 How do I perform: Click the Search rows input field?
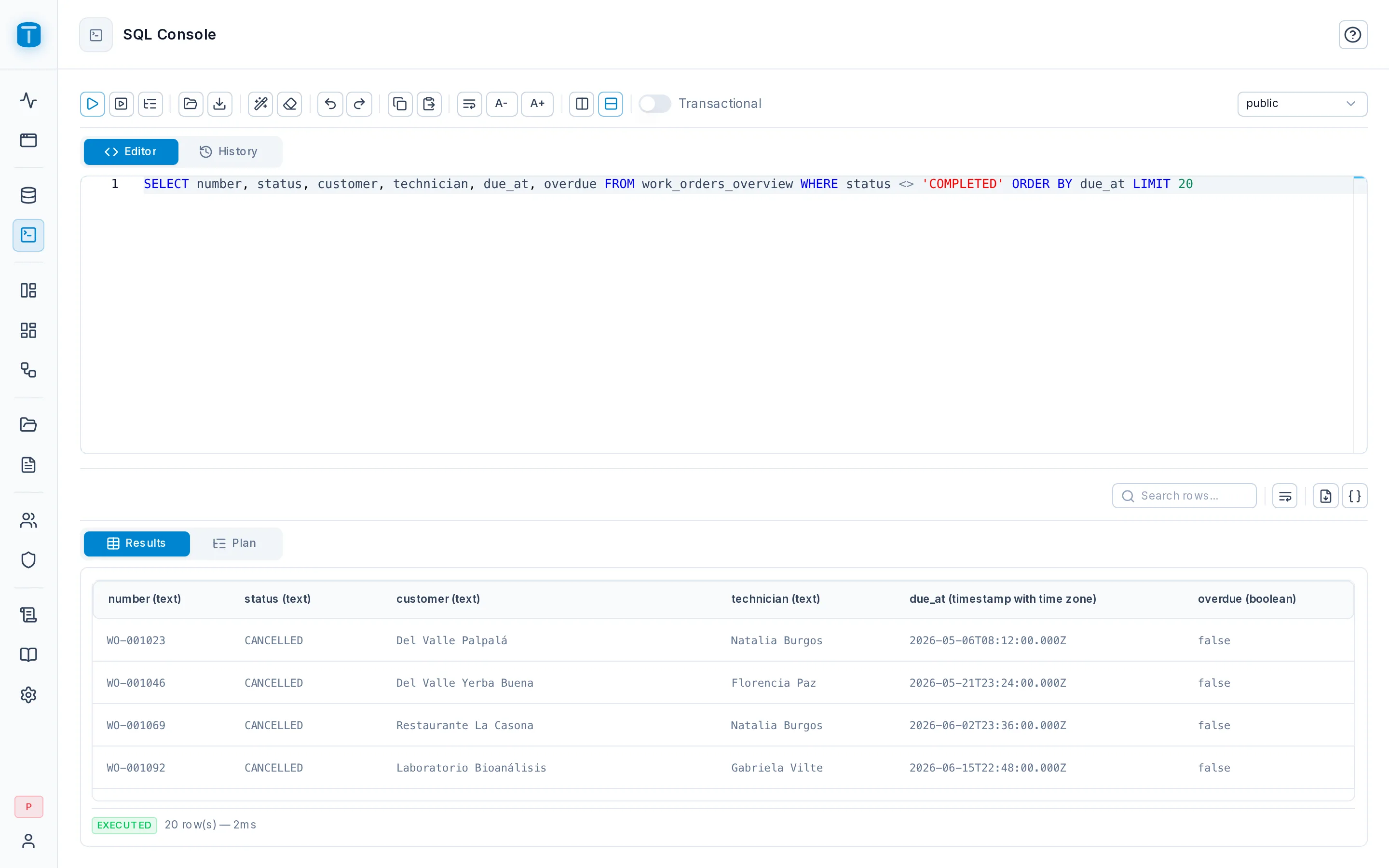1184,496
